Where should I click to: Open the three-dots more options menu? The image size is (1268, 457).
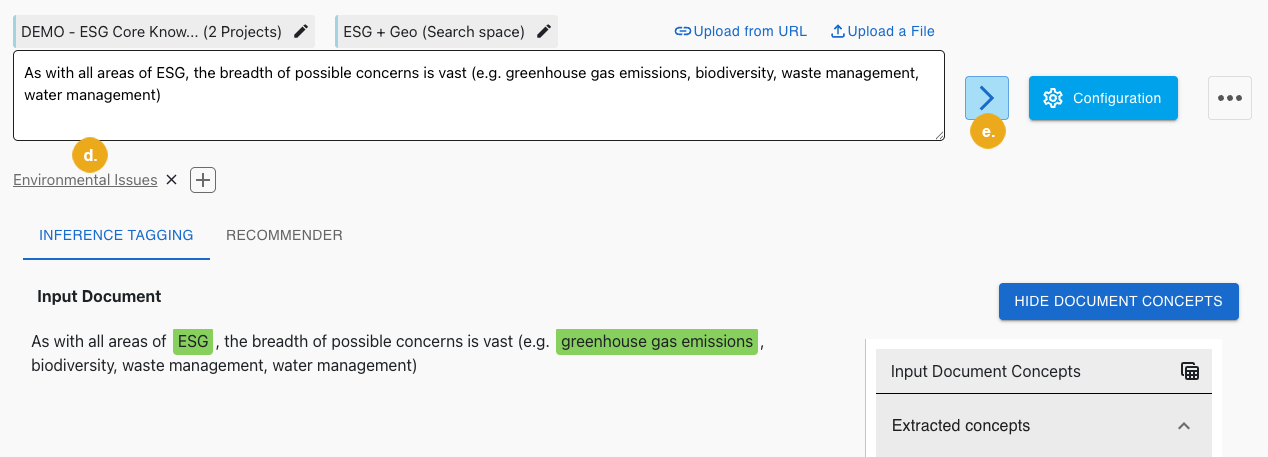click(1230, 98)
